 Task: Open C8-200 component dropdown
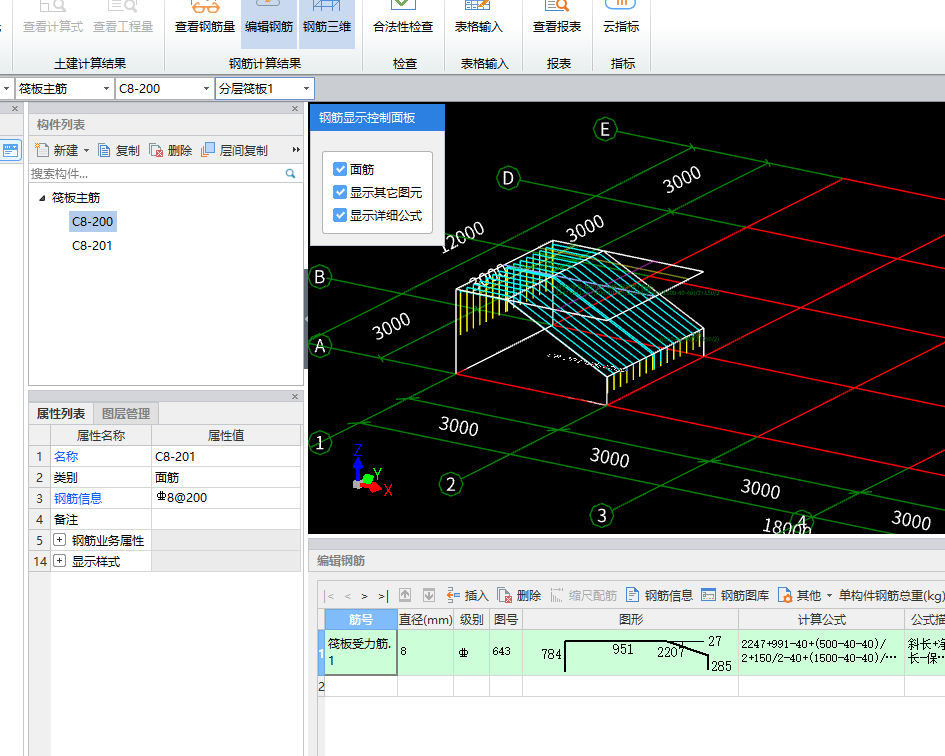[x=206, y=89]
